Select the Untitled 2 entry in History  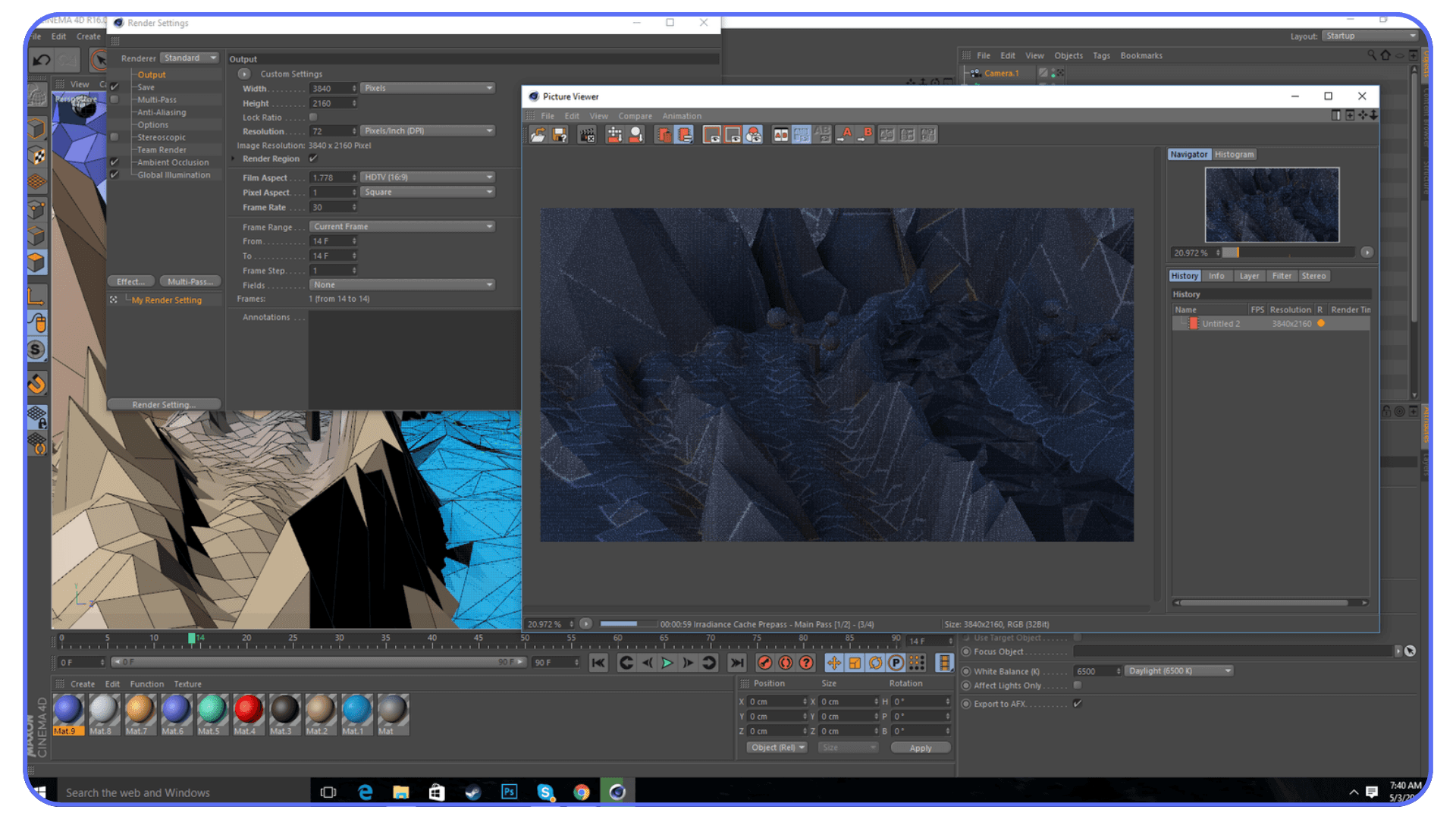(1221, 323)
